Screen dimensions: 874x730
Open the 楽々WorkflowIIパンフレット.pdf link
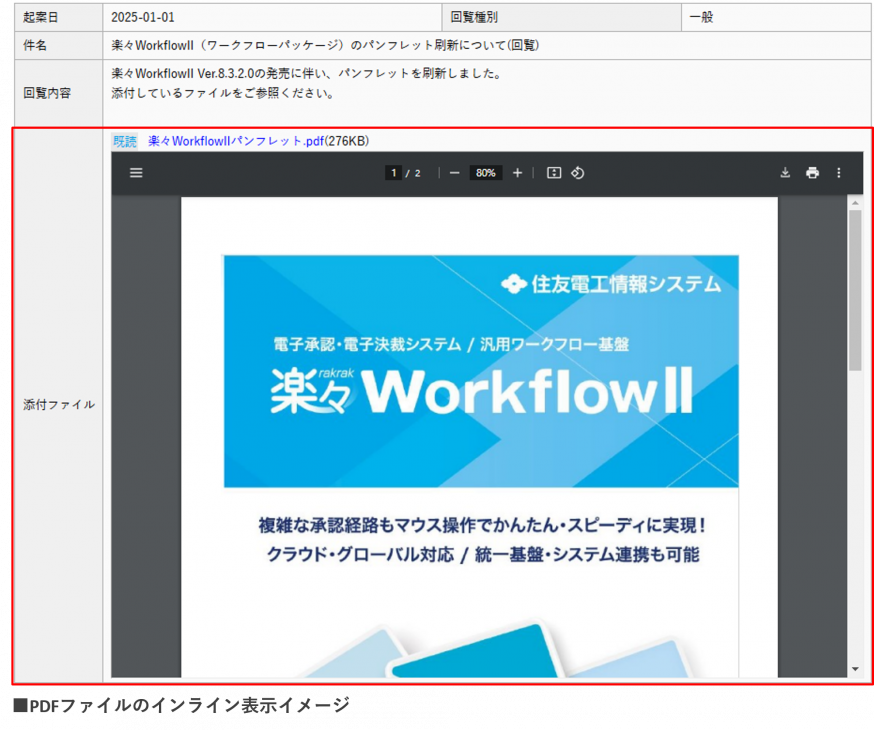pyautogui.click(x=236, y=141)
